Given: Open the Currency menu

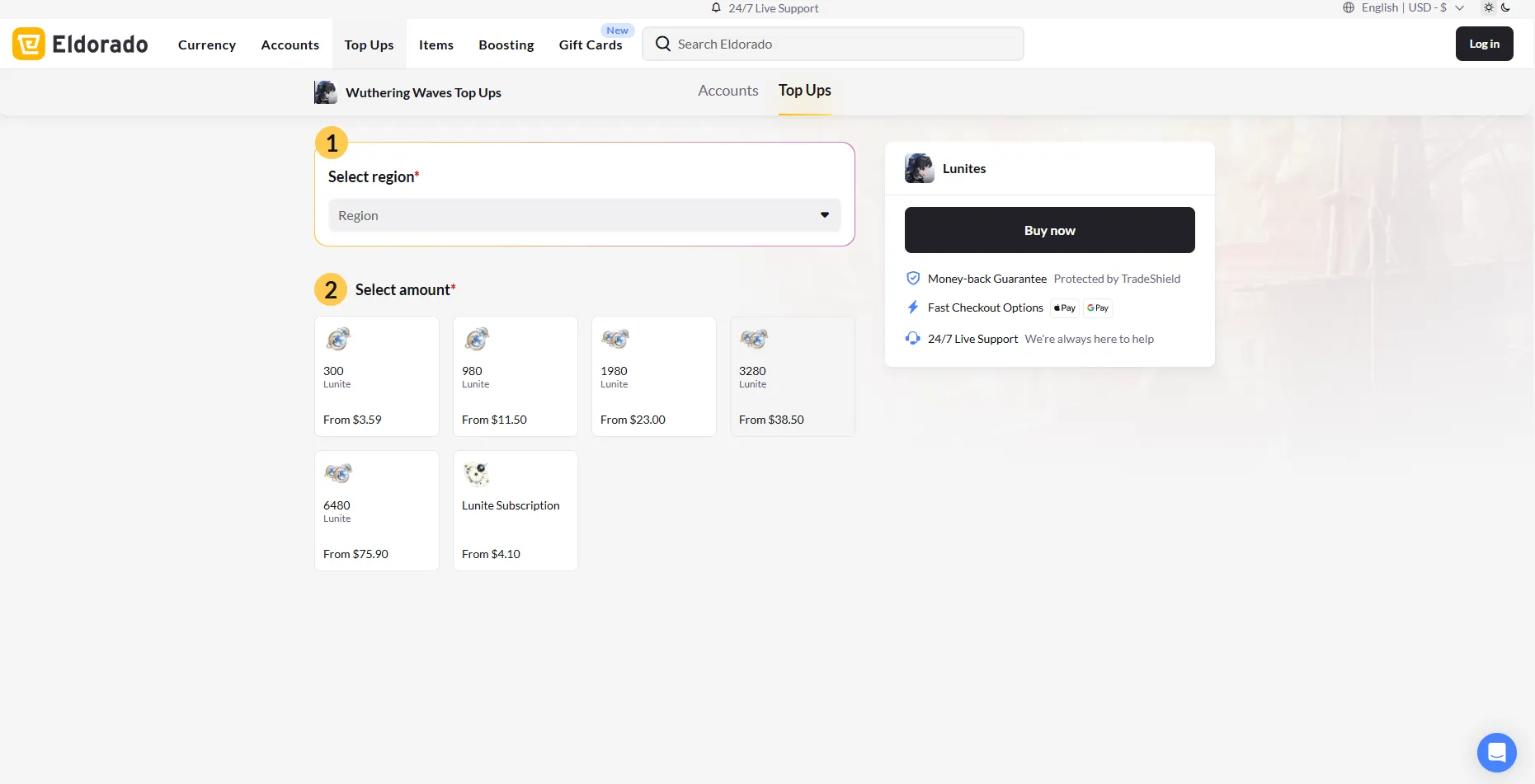Looking at the screenshot, I should [207, 45].
